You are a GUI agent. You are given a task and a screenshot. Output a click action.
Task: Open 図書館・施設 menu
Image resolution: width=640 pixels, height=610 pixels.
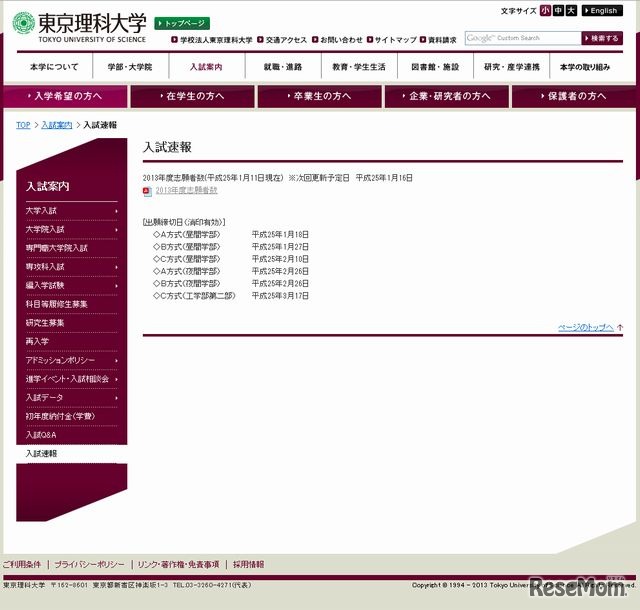pyautogui.click(x=435, y=67)
